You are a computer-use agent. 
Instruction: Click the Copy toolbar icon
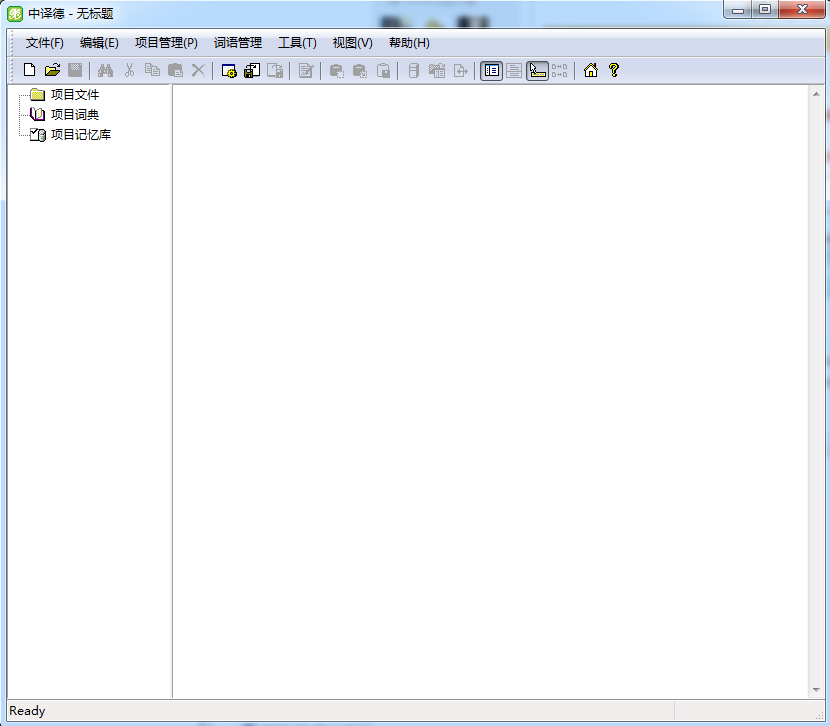click(x=152, y=70)
